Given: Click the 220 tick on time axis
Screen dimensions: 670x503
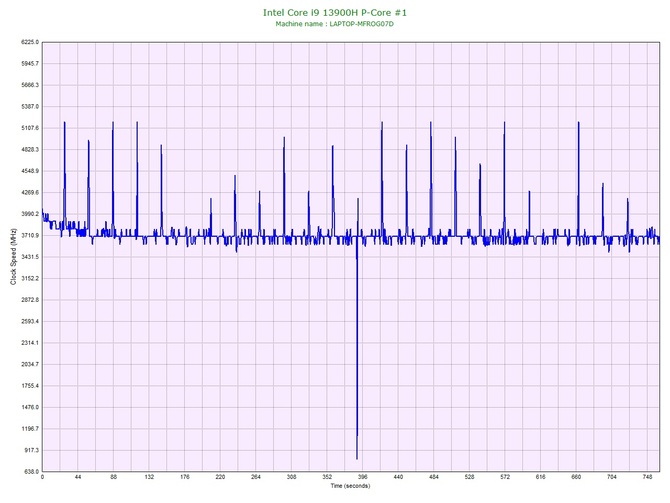Looking at the screenshot, I should click(220, 477).
